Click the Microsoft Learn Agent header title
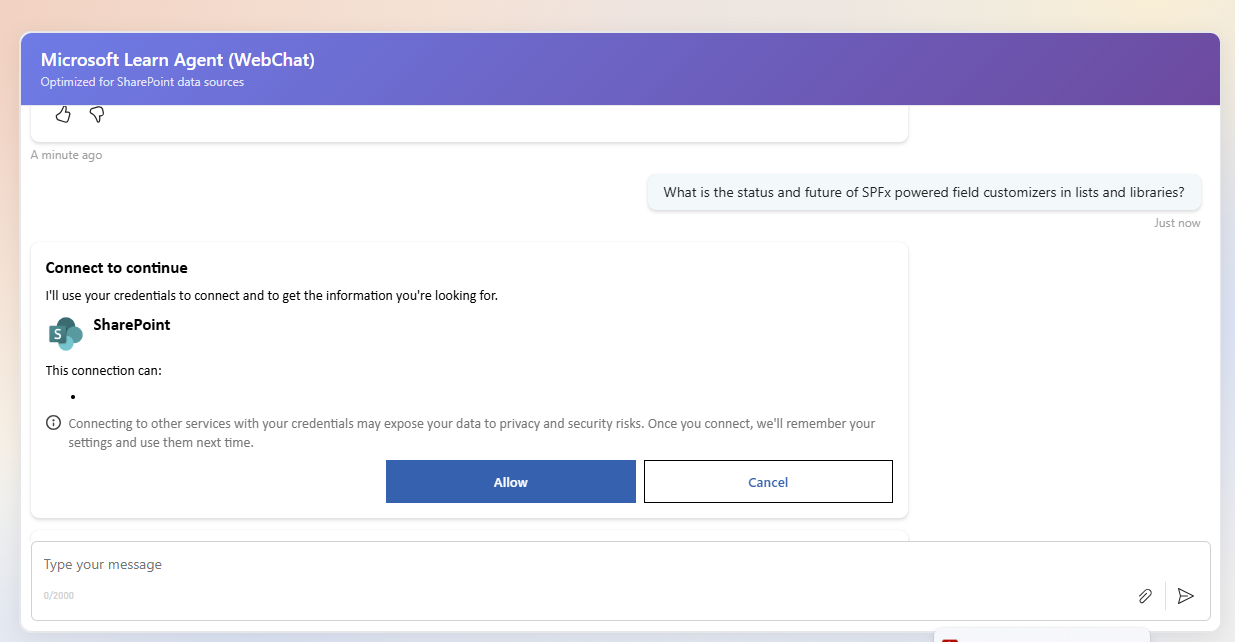 point(177,59)
